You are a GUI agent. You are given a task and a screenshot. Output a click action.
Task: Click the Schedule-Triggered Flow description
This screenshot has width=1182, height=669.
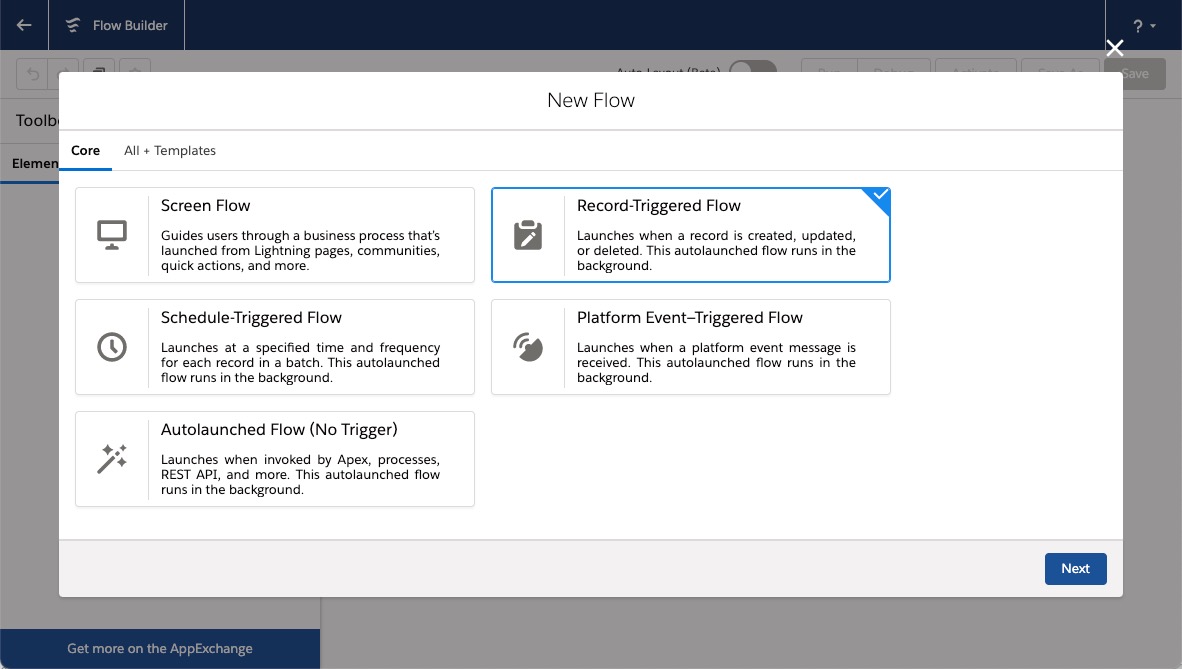(300, 362)
